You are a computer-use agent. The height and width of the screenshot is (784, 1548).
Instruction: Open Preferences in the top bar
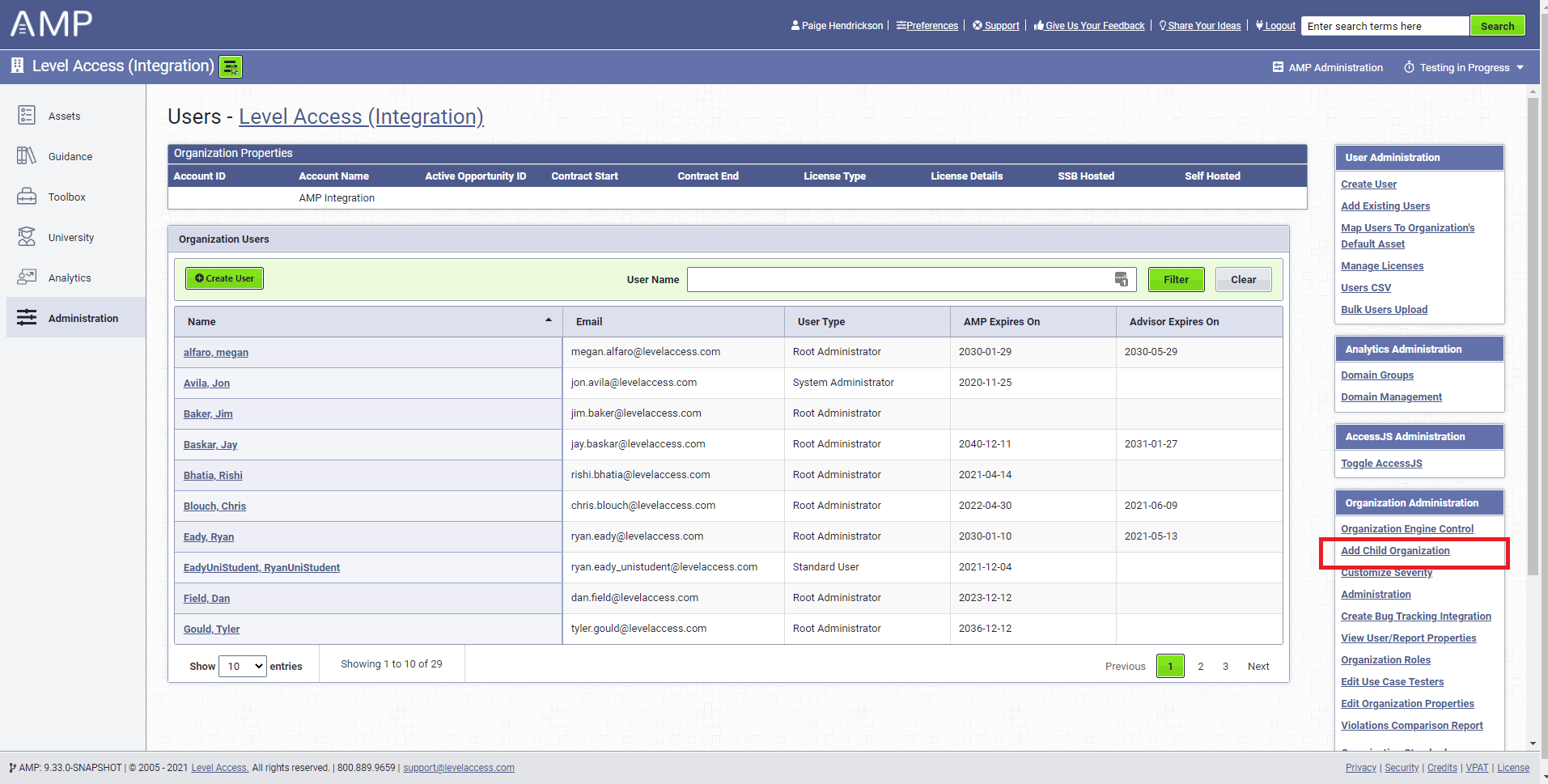(927, 26)
